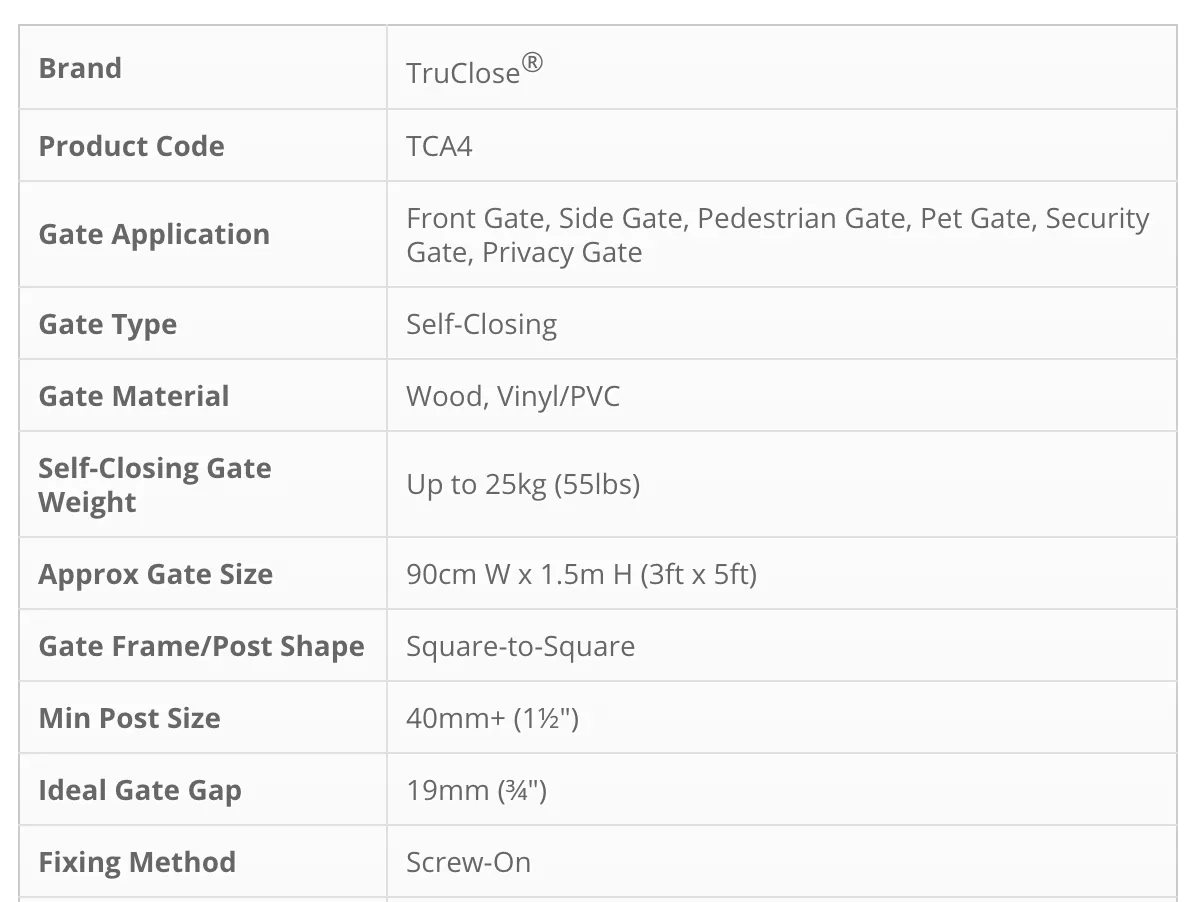Select the Product Code label

[x=131, y=146]
